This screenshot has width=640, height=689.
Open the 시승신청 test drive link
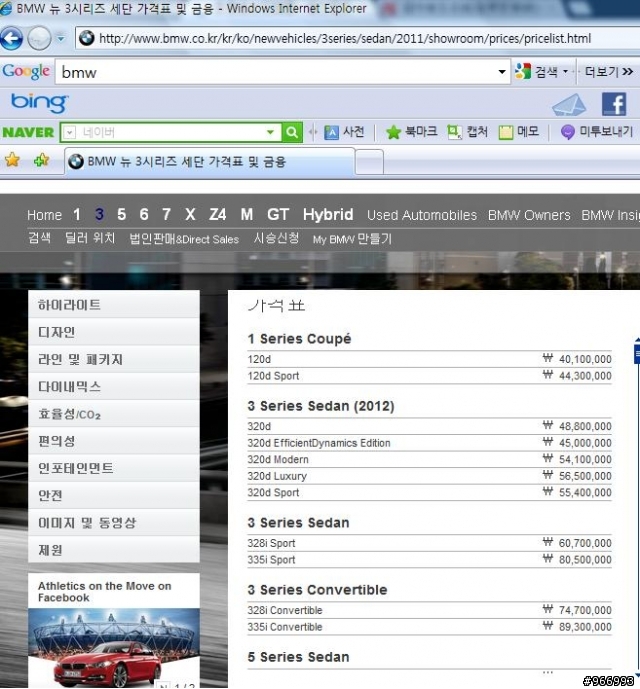[x=276, y=238]
